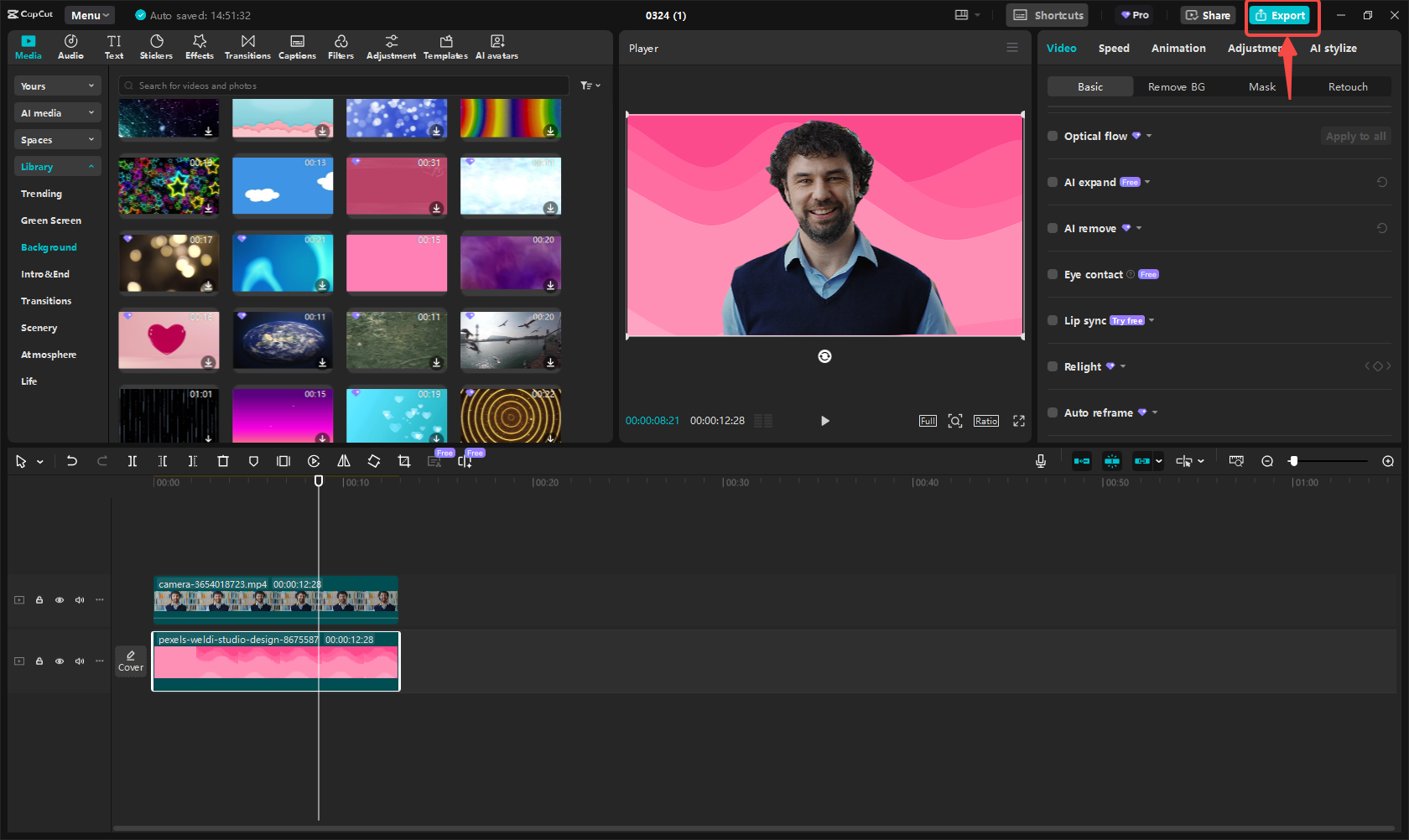Screen dimensions: 1409x840
Task: Hide the pexels background track with its eye toggle
Action: click(x=60, y=661)
